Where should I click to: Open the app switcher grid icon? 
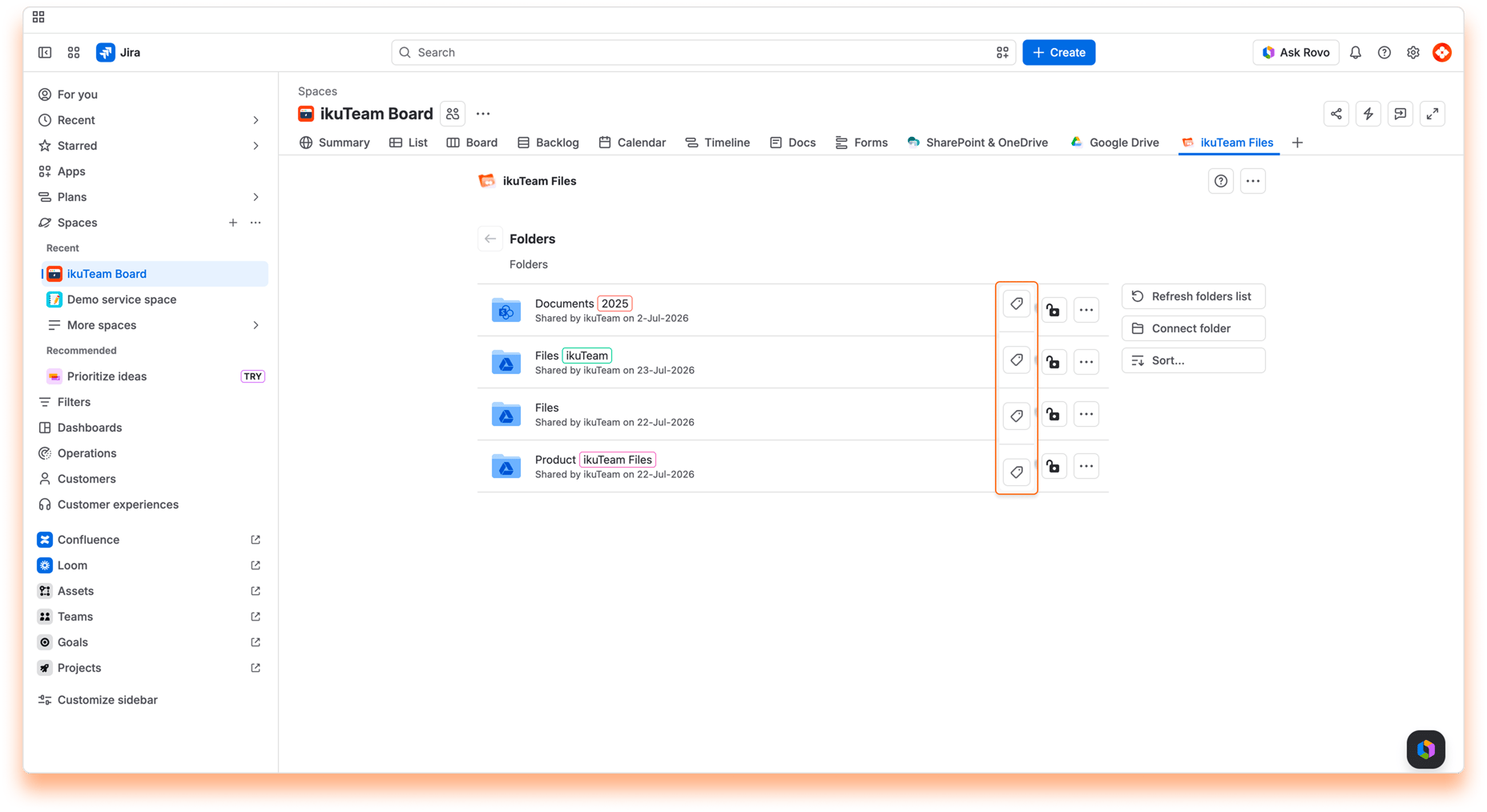tap(74, 53)
